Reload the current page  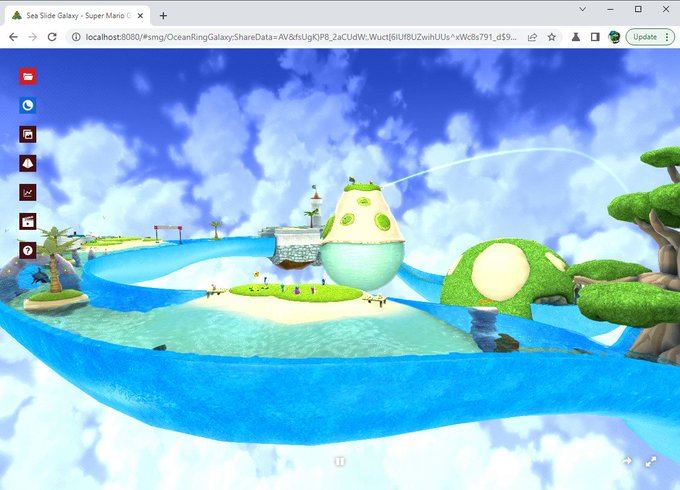click(x=52, y=37)
